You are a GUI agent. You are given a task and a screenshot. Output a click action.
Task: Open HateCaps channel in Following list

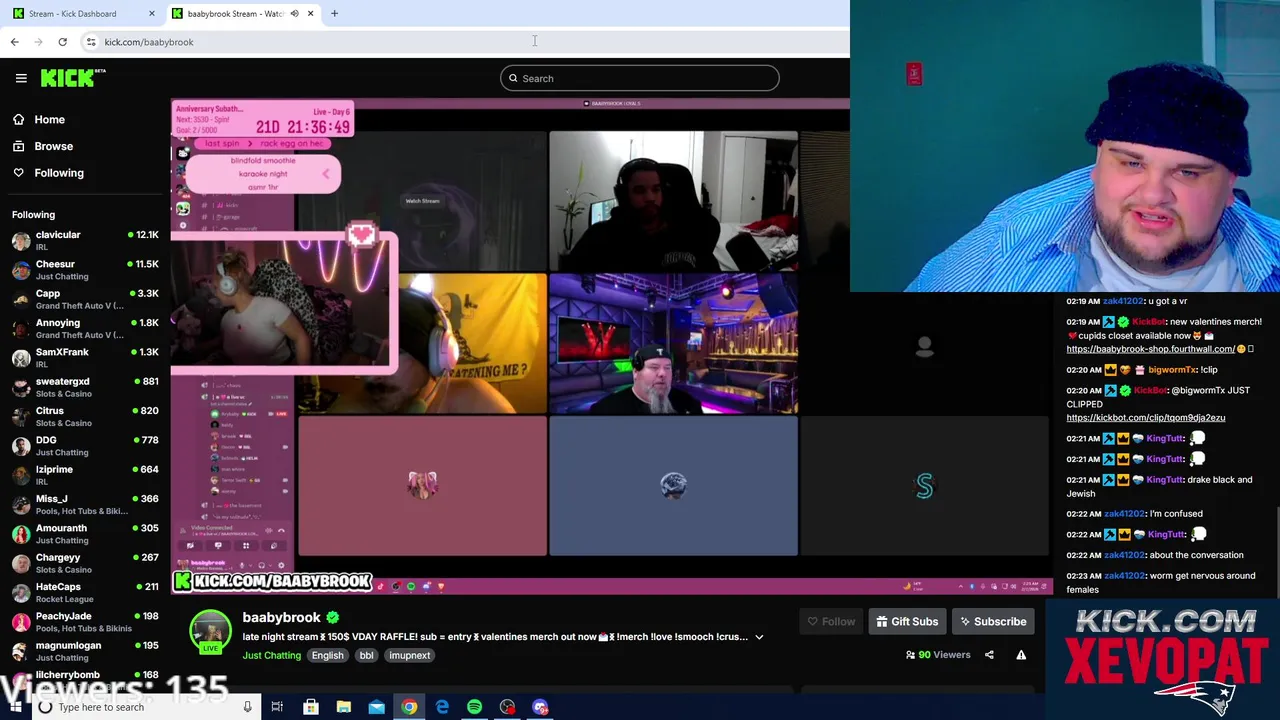84,592
